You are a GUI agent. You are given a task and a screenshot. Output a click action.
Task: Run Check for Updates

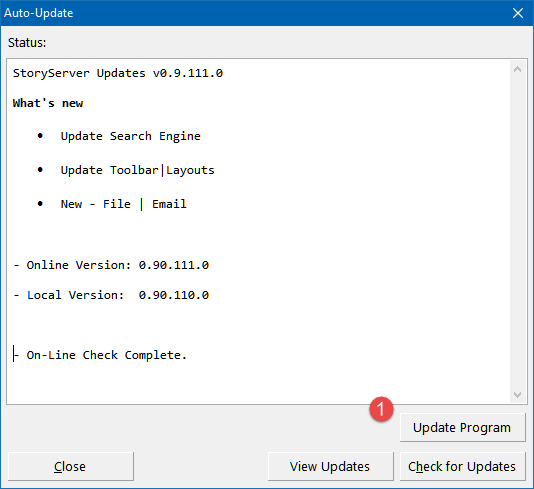coord(462,466)
